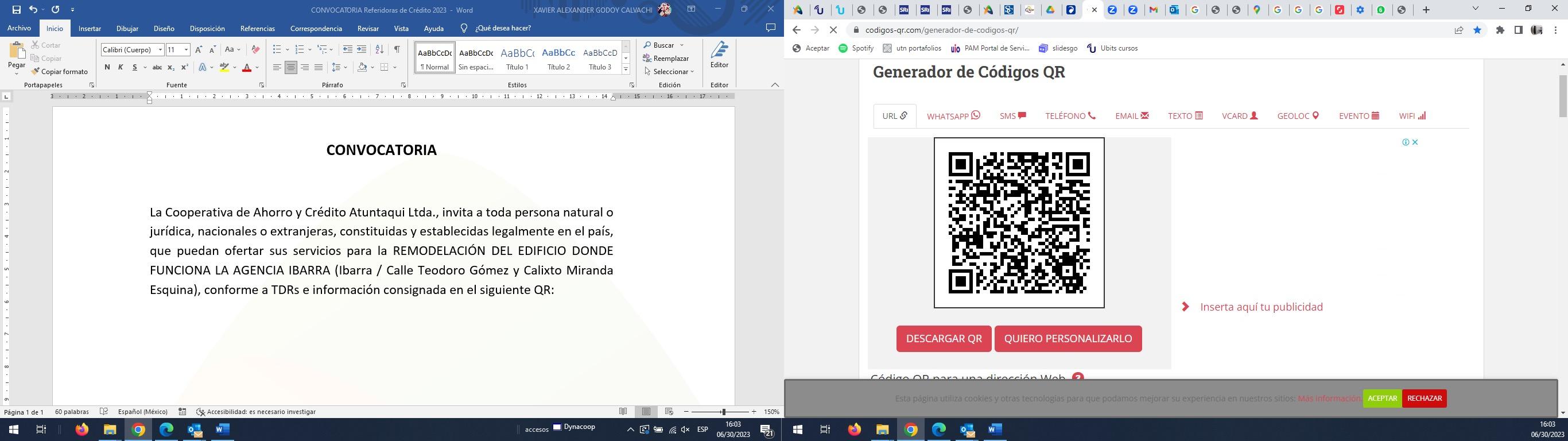The height and width of the screenshot is (441, 1568).
Task: Open the Calibri (Cuerpo) font name dropdown
Action: (161, 50)
